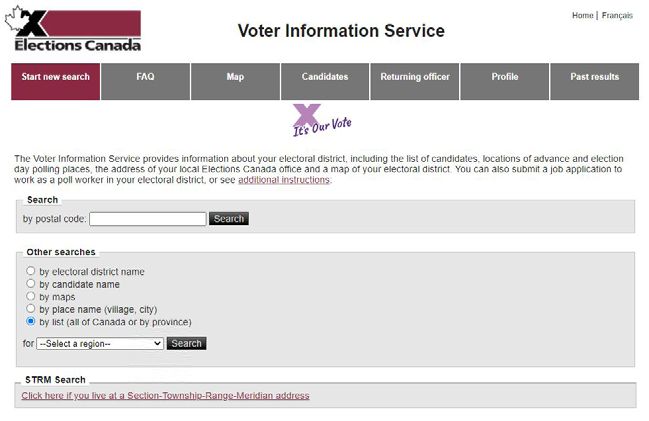Select the by maps search option

(31, 296)
